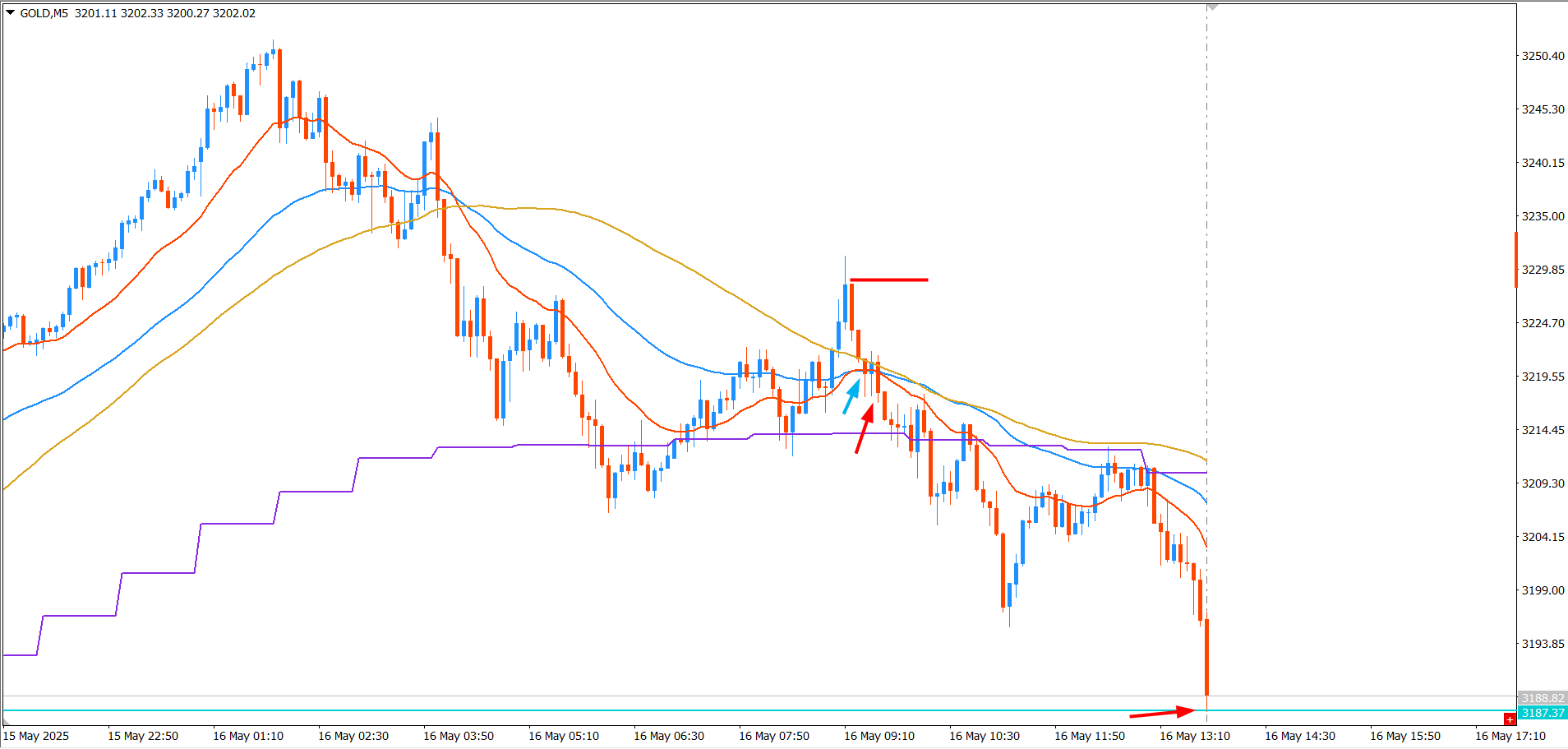Click the 16 May 15:50 time label

1405,736
